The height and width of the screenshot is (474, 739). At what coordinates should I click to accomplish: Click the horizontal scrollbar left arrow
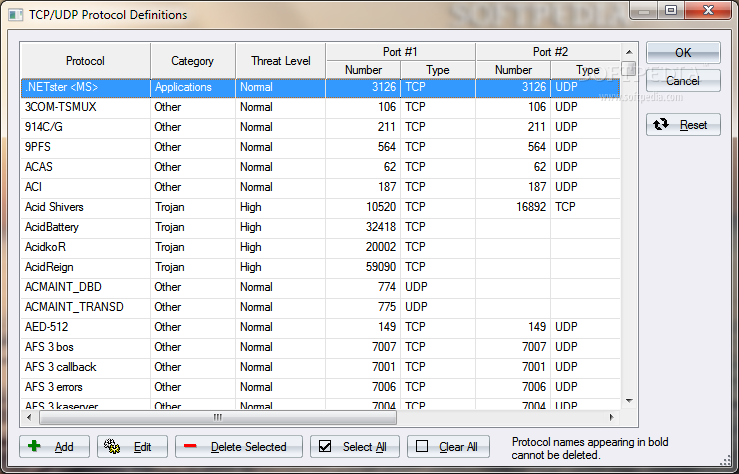(x=29, y=417)
